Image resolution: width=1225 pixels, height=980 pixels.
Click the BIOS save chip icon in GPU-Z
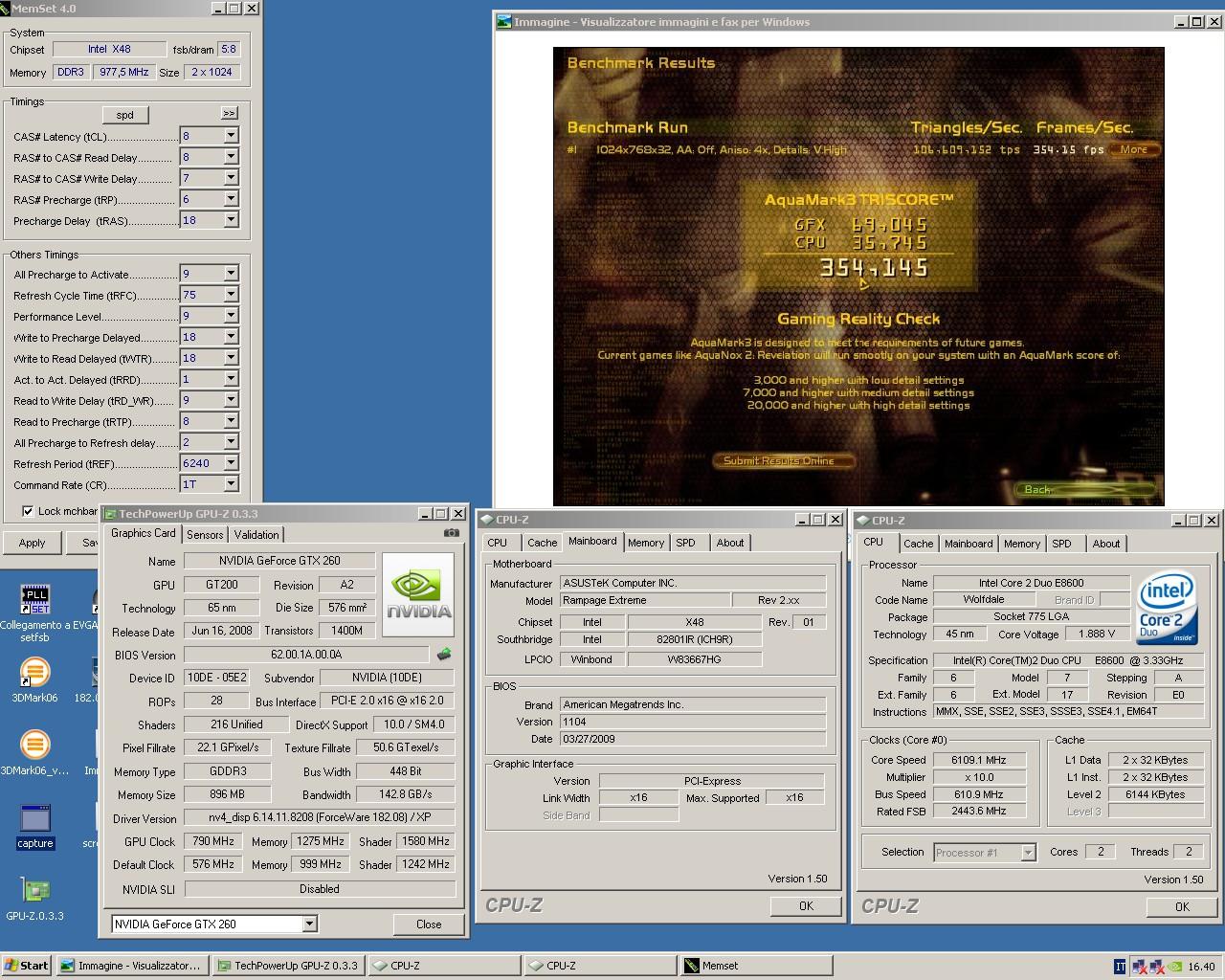click(444, 655)
